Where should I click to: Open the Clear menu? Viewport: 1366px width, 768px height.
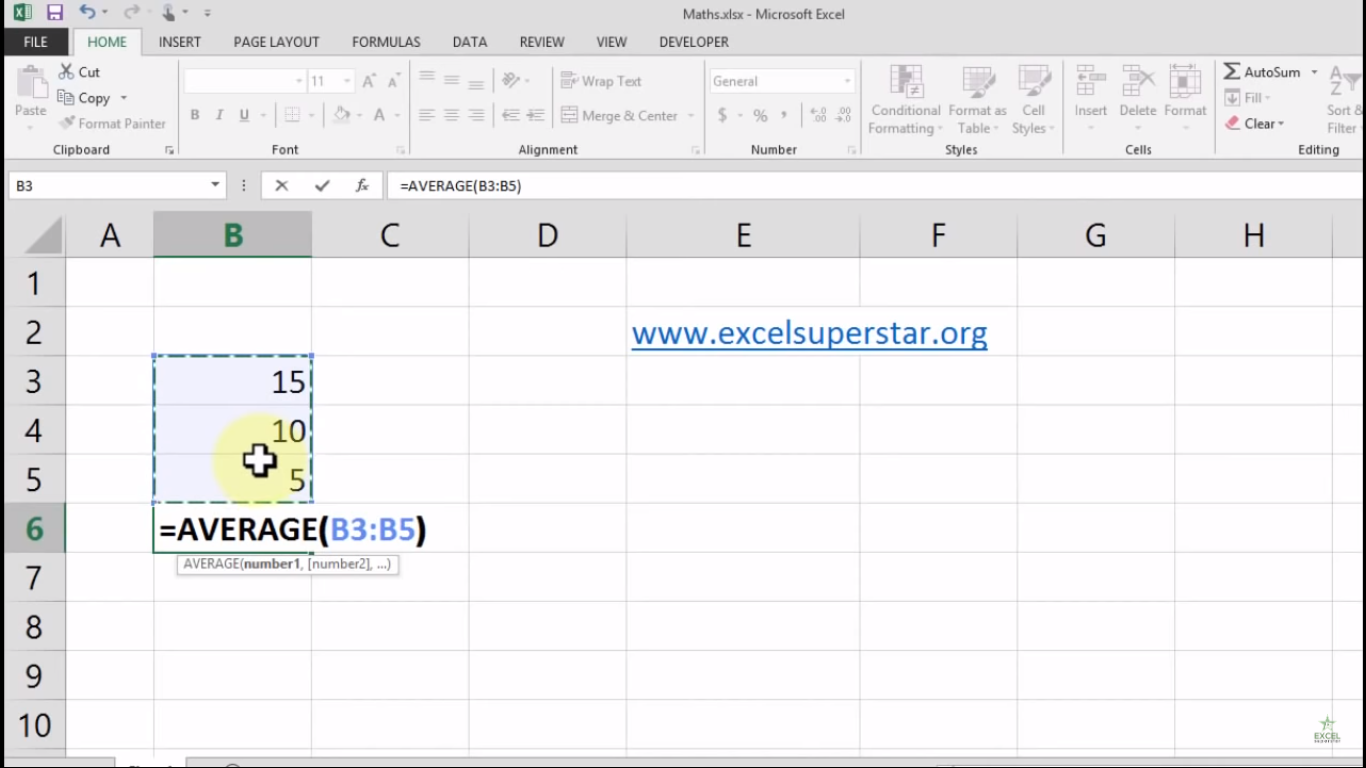click(x=1255, y=124)
